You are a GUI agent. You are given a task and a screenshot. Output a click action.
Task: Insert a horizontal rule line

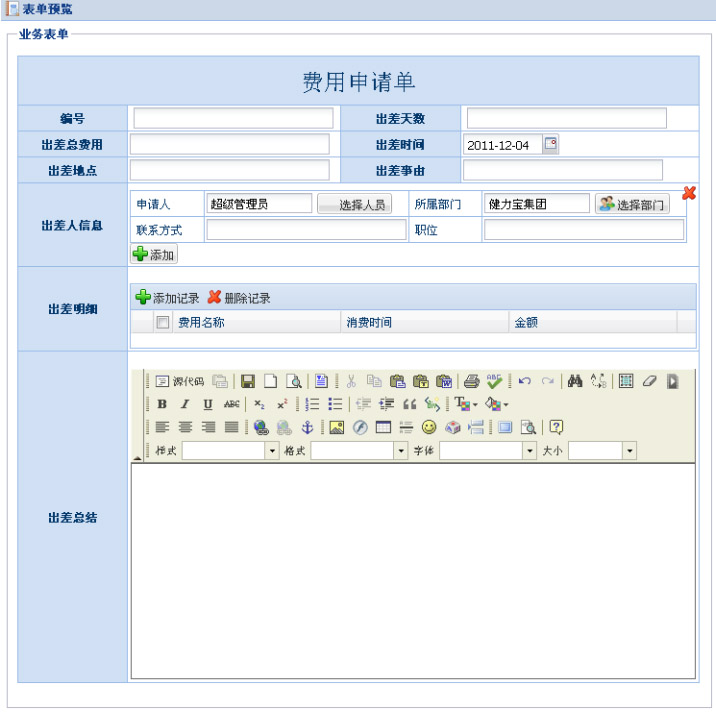[x=406, y=428]
